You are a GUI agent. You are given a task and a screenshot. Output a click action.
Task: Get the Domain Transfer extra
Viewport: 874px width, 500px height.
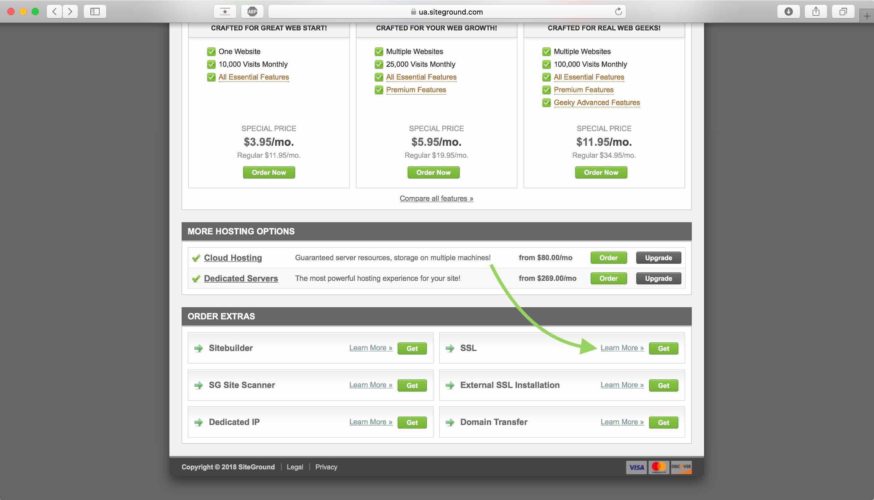coord(663,423)
